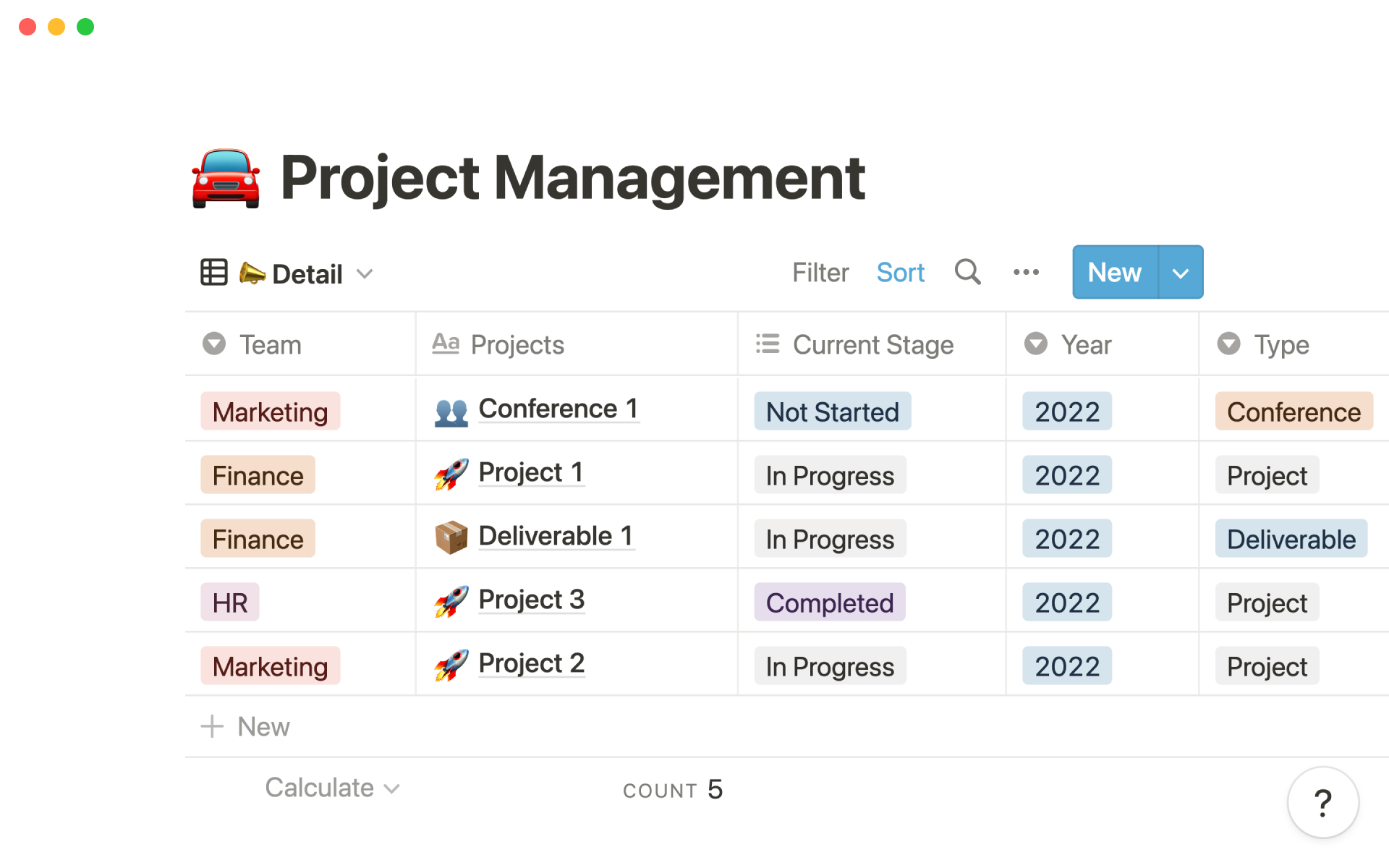Click the search magnifier icon
The height and width of the screenshot is (868, 1389).
click(x=967, y=273)
